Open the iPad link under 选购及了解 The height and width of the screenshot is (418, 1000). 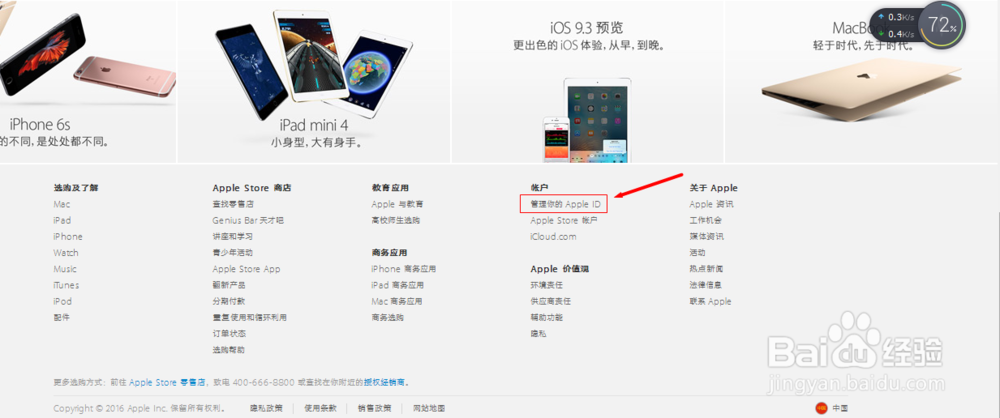coord(62,220)
